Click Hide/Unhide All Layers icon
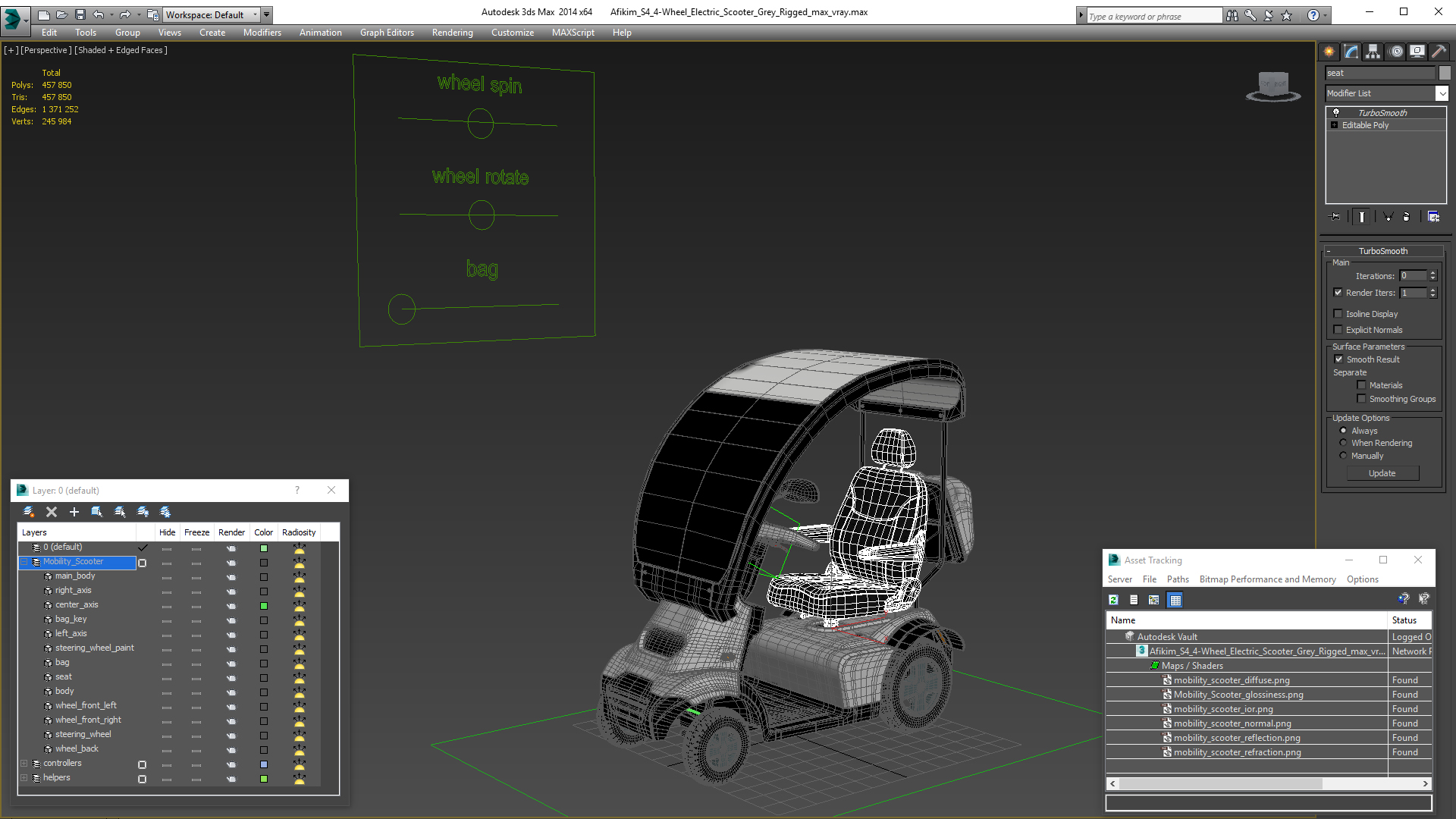The height and width of the screenshot is (819, 1456). click(143, 512)
